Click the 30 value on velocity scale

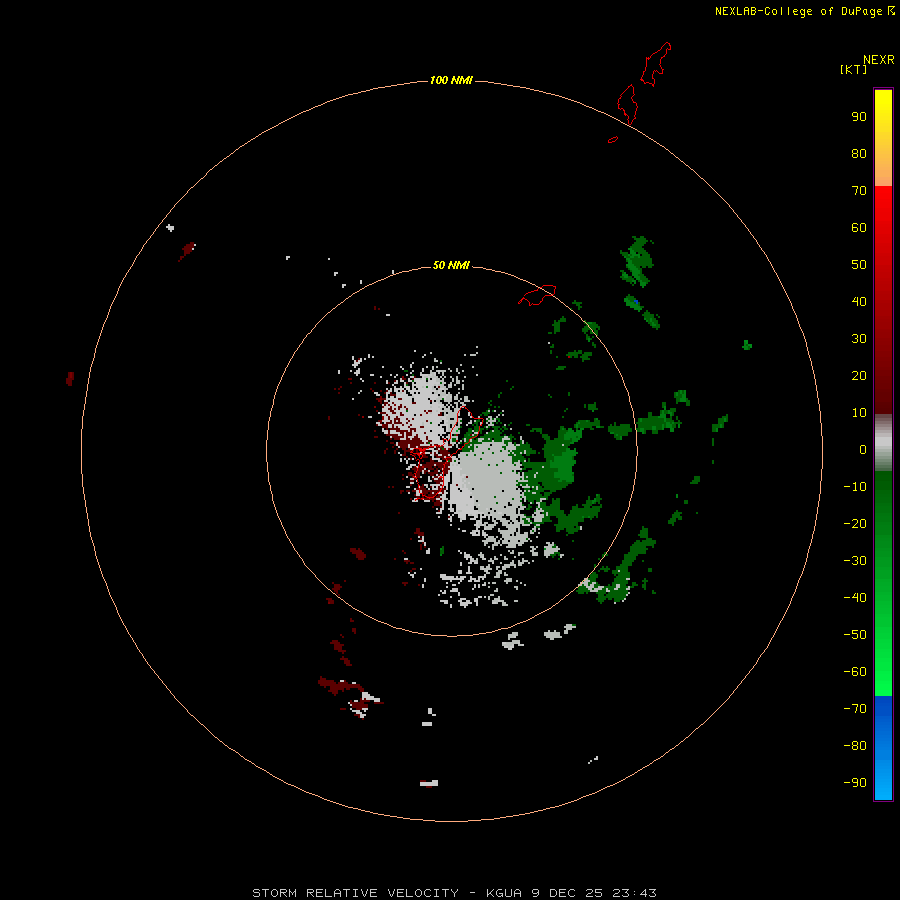click(x=859, y=339)
